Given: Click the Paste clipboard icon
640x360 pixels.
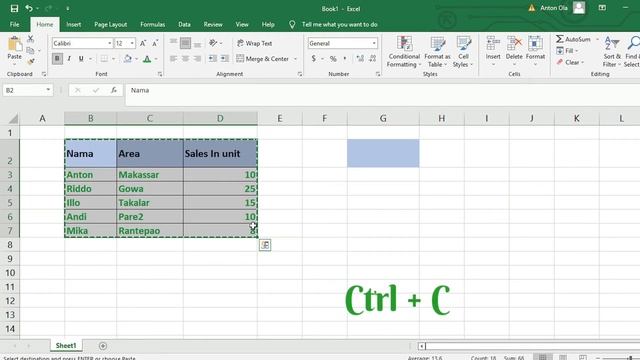Looking at the screenshot, I should point(15,44).
